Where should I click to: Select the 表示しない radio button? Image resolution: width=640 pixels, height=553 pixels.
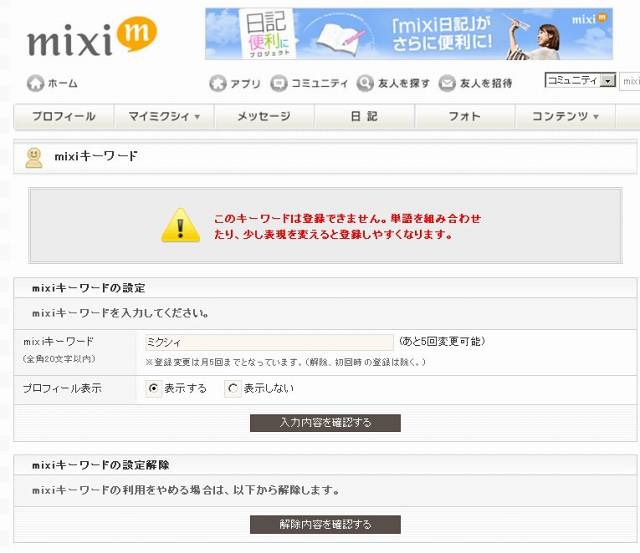(x=233, y=388)
